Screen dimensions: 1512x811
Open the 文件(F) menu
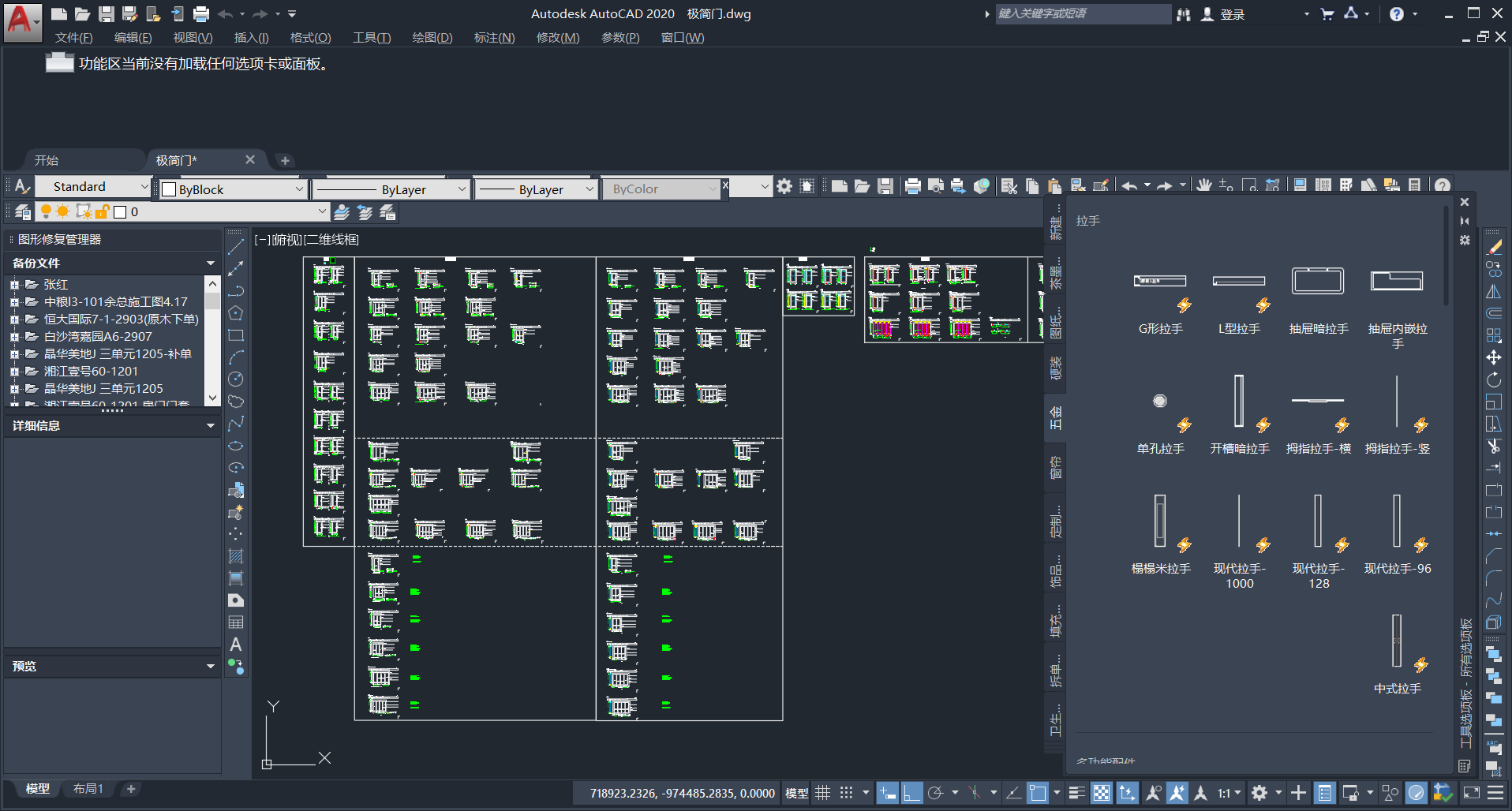pyautogui.click(x=74, y=37)
